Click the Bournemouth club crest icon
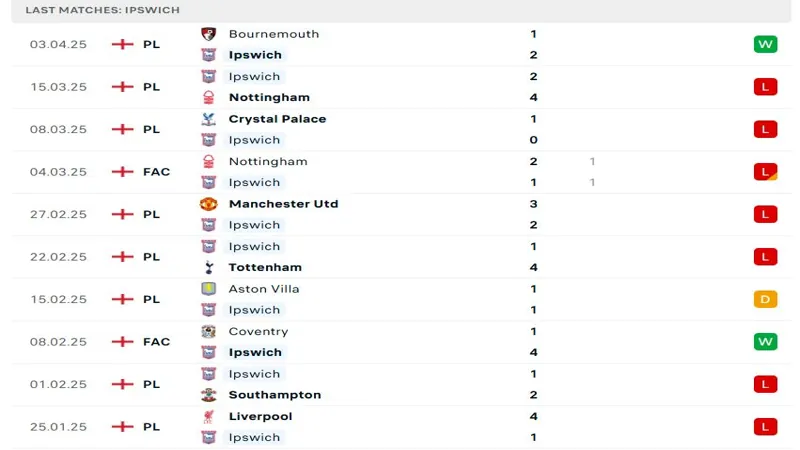The height and width of the screenshot is (450, 800). click(208, 34)
